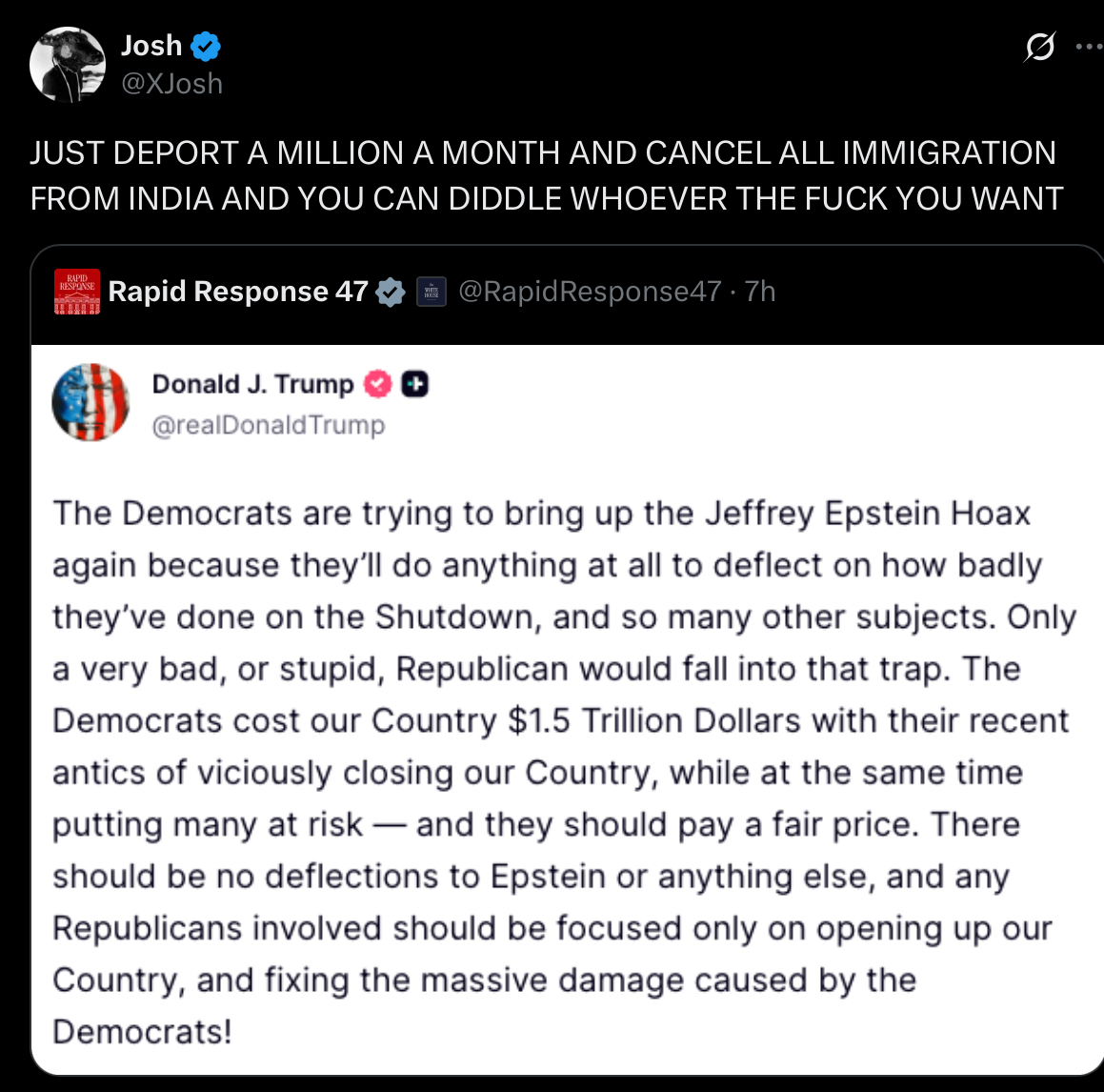Viewport: 1104px width, 1092px height.
Task: Open the @XJosh handle
Action: (x=172, y=84)
